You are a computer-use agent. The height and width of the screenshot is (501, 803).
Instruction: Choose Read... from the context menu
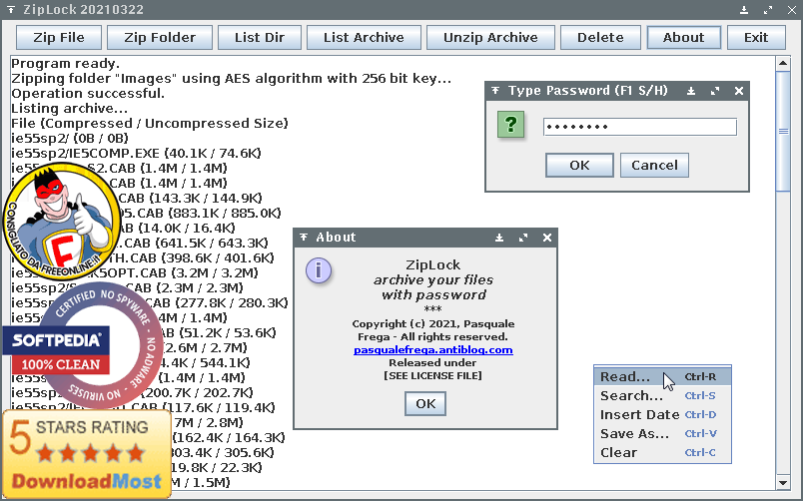[625, 377]
